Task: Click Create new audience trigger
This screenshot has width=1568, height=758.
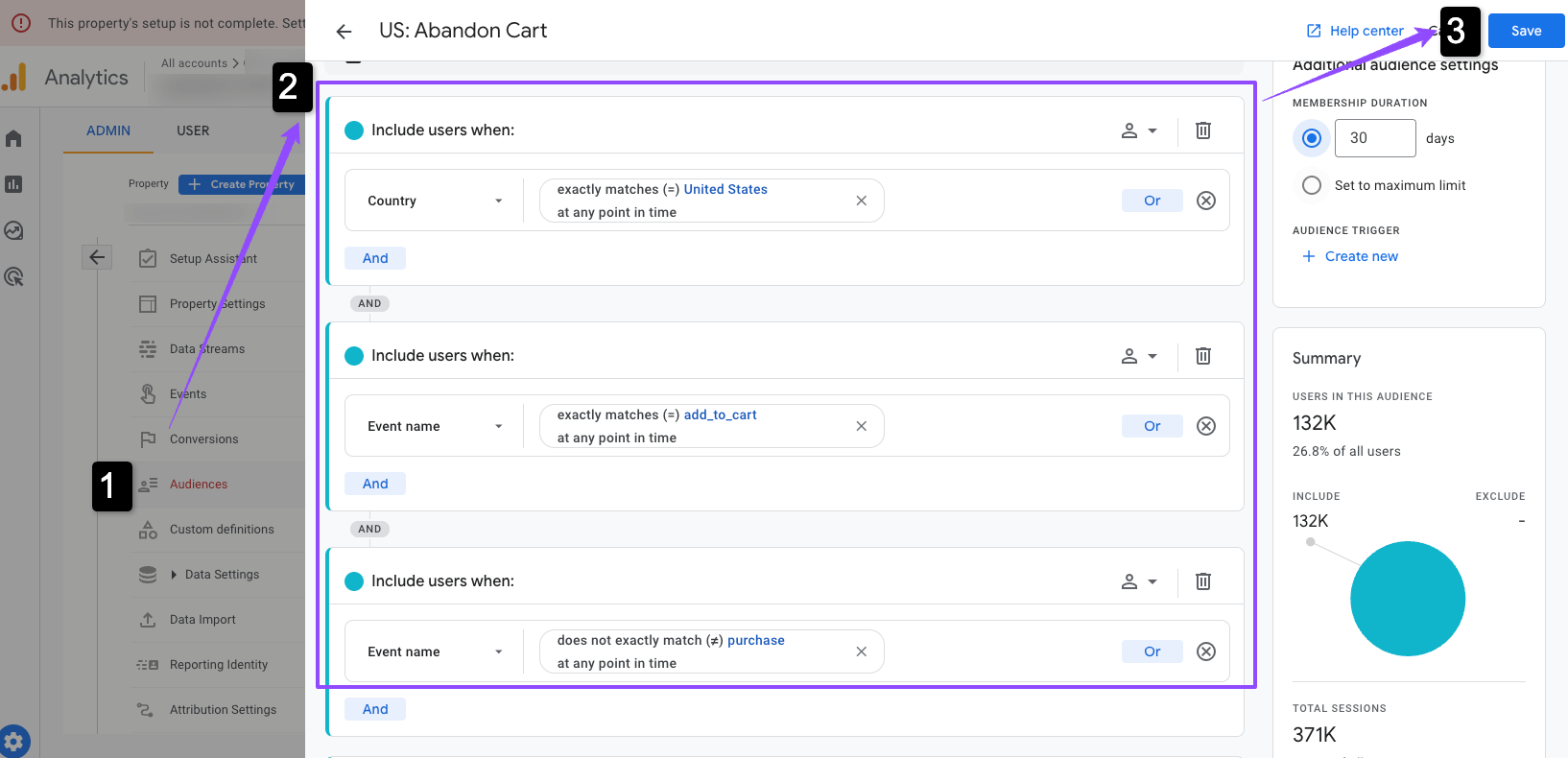Action: pos(1350,256)
